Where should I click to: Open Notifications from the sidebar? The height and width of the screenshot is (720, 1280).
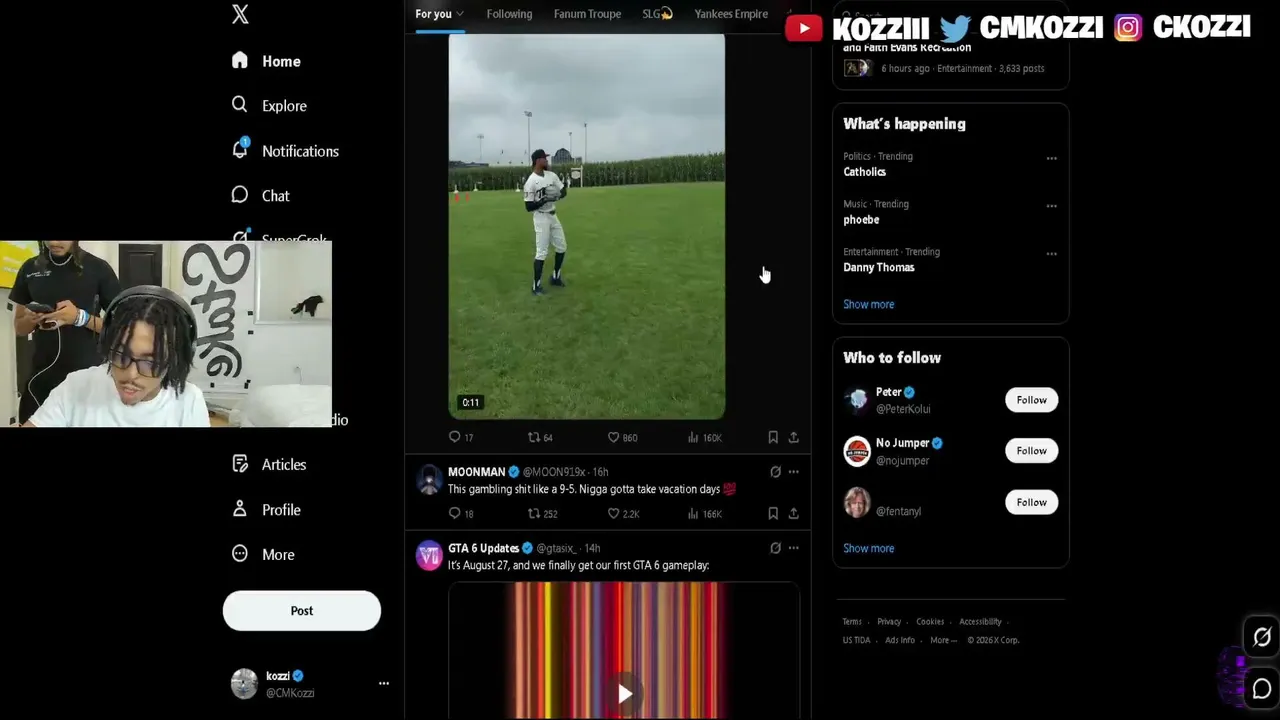tap(285, 151)
